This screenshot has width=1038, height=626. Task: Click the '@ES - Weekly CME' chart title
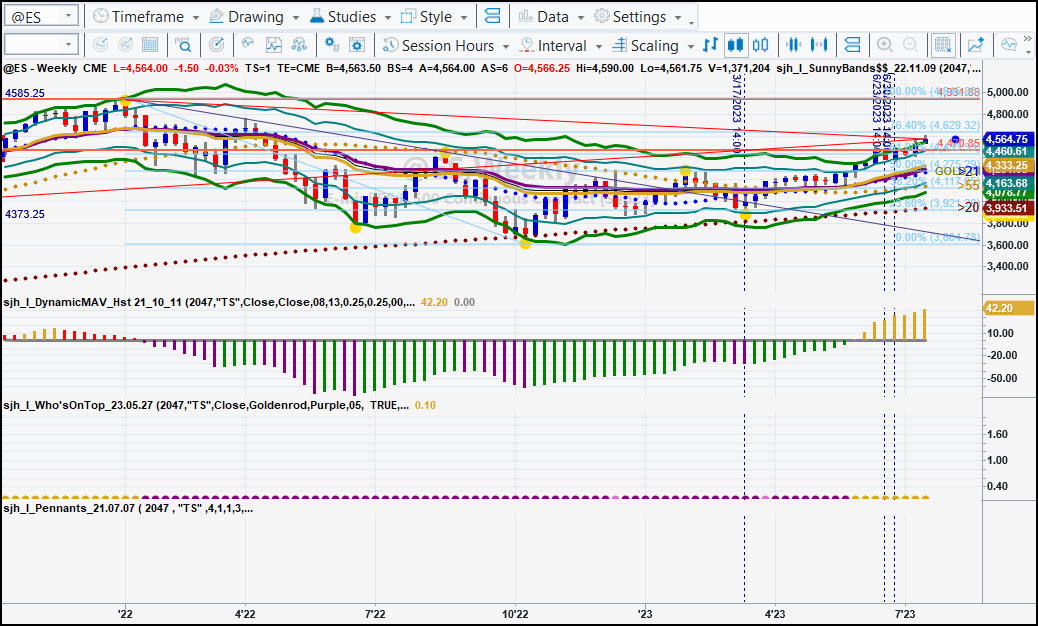click(x=54, y=68)
